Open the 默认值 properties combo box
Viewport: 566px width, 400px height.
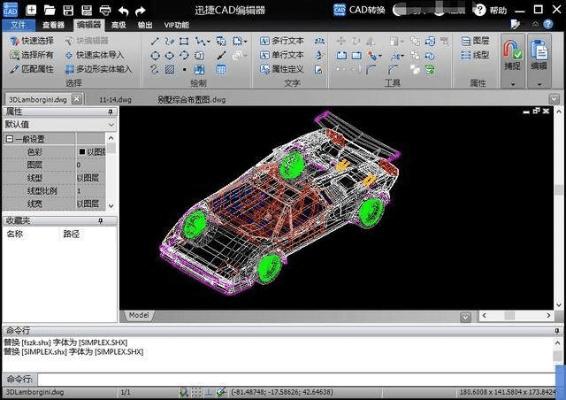[60, 125]
